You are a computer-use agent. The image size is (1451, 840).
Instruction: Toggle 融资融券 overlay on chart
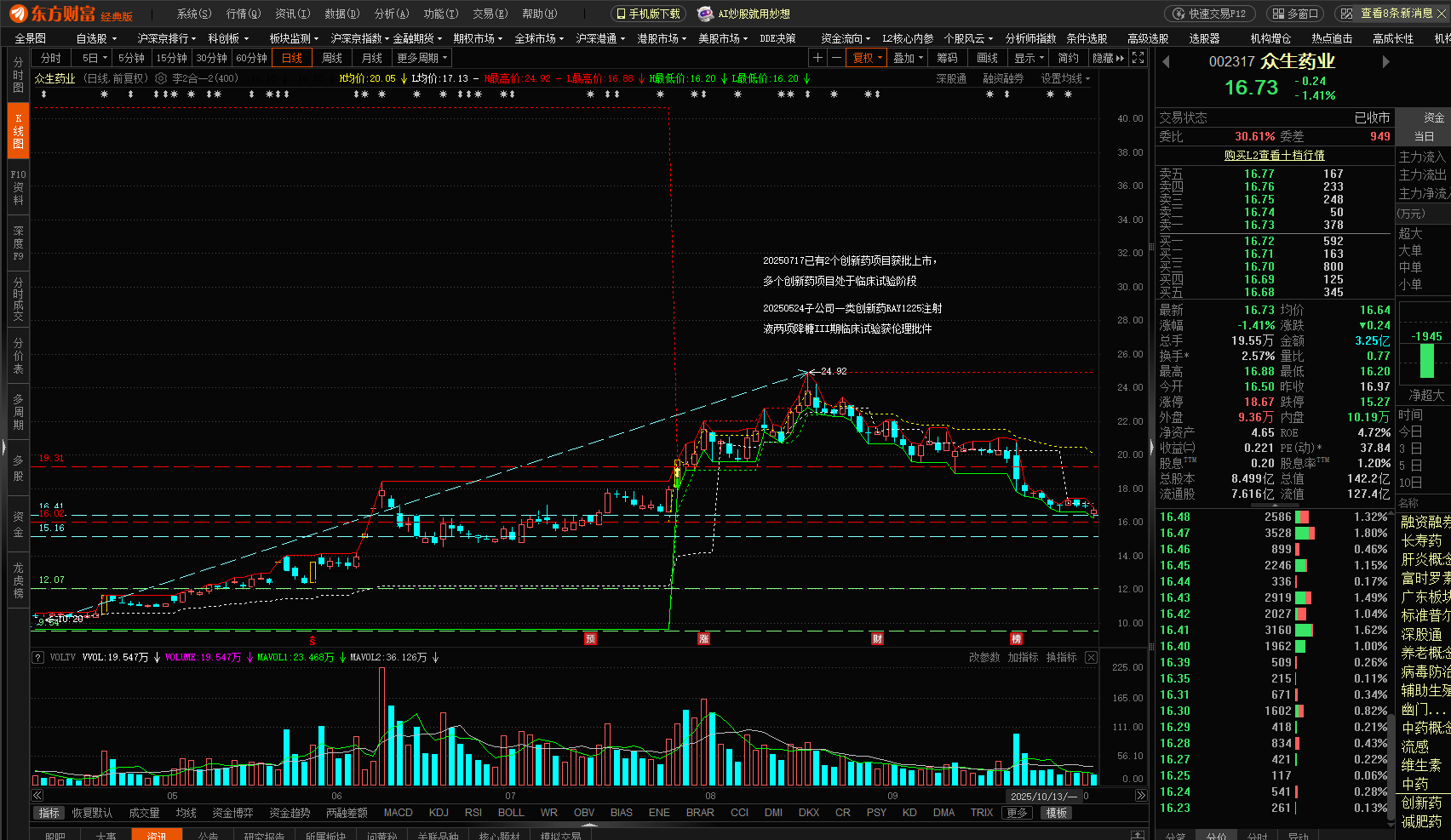(1003, 78)
